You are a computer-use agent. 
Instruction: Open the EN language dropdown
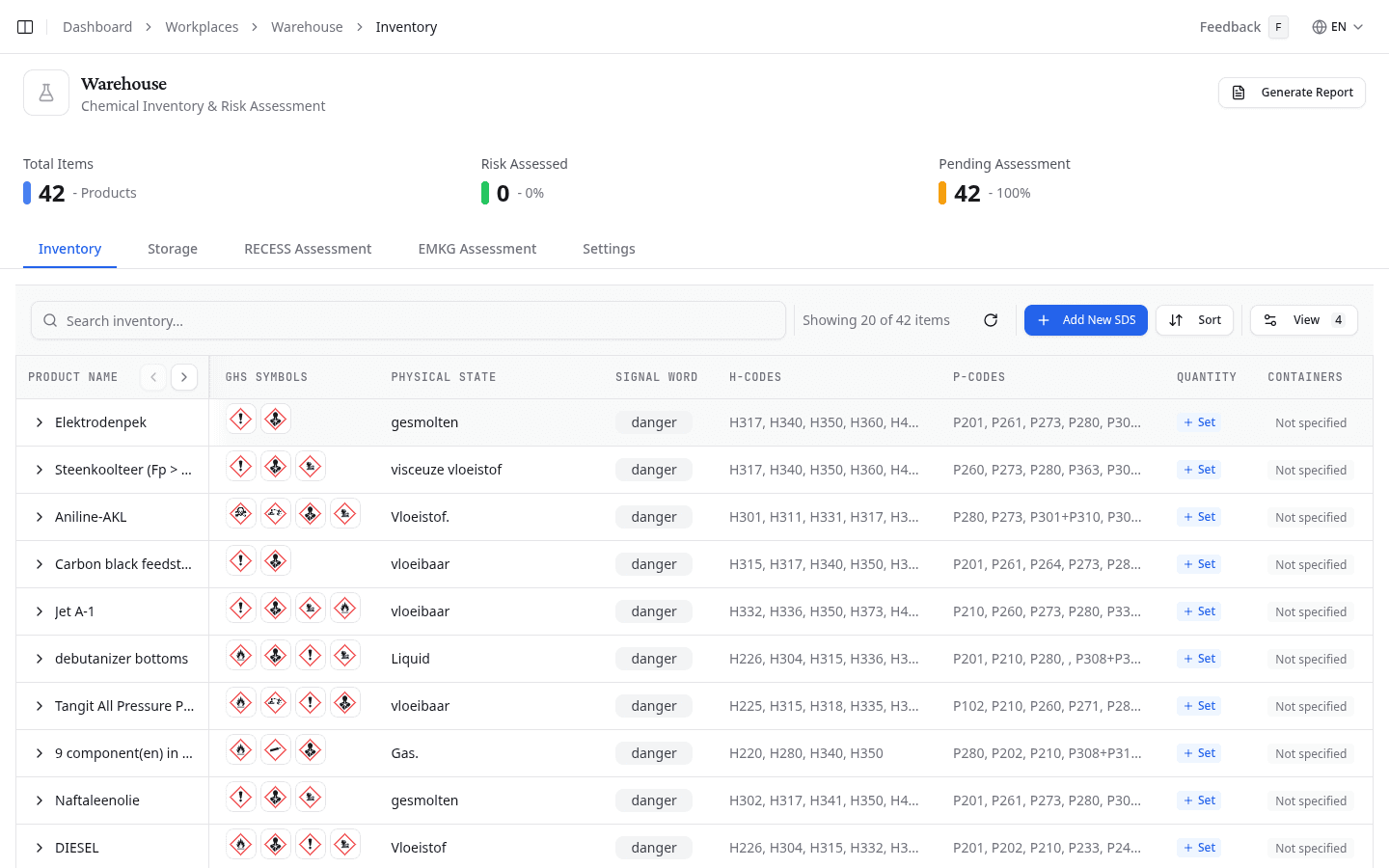1338,27
